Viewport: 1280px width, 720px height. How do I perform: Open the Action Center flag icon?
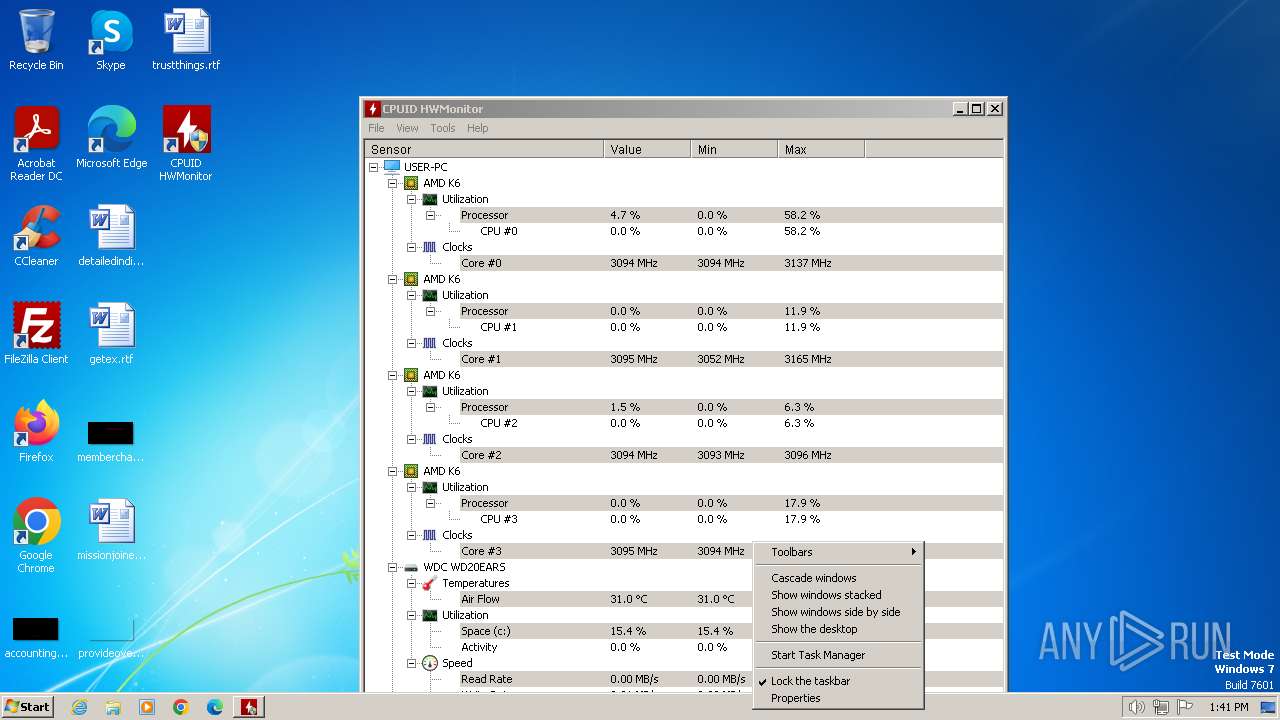click(x=1184, y=707)
